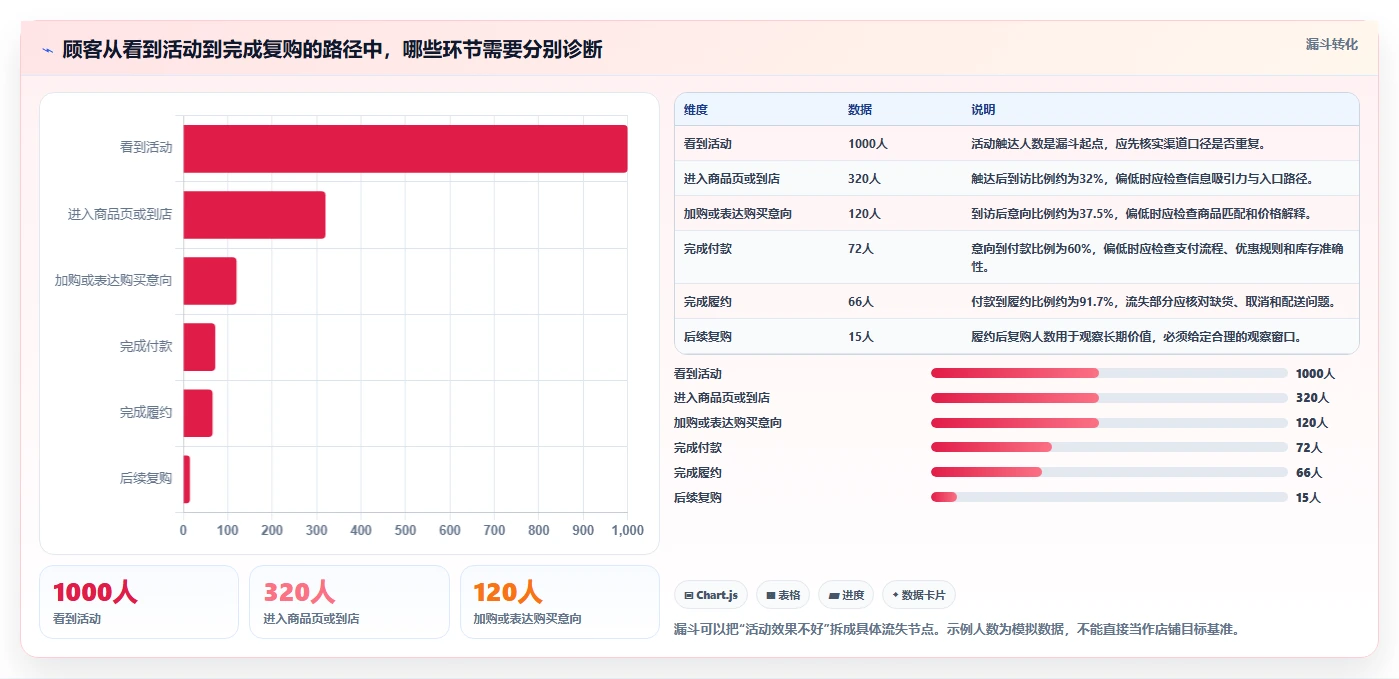
Task: Click the 看到活動 chart y-axis label 看到活动
Action: [x=146, y=148]
